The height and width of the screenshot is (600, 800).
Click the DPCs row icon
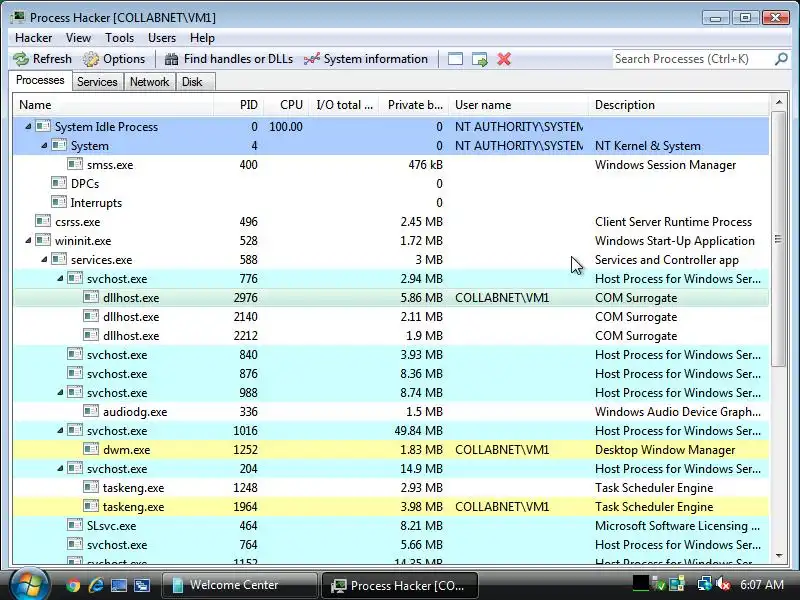coord(59,183)
